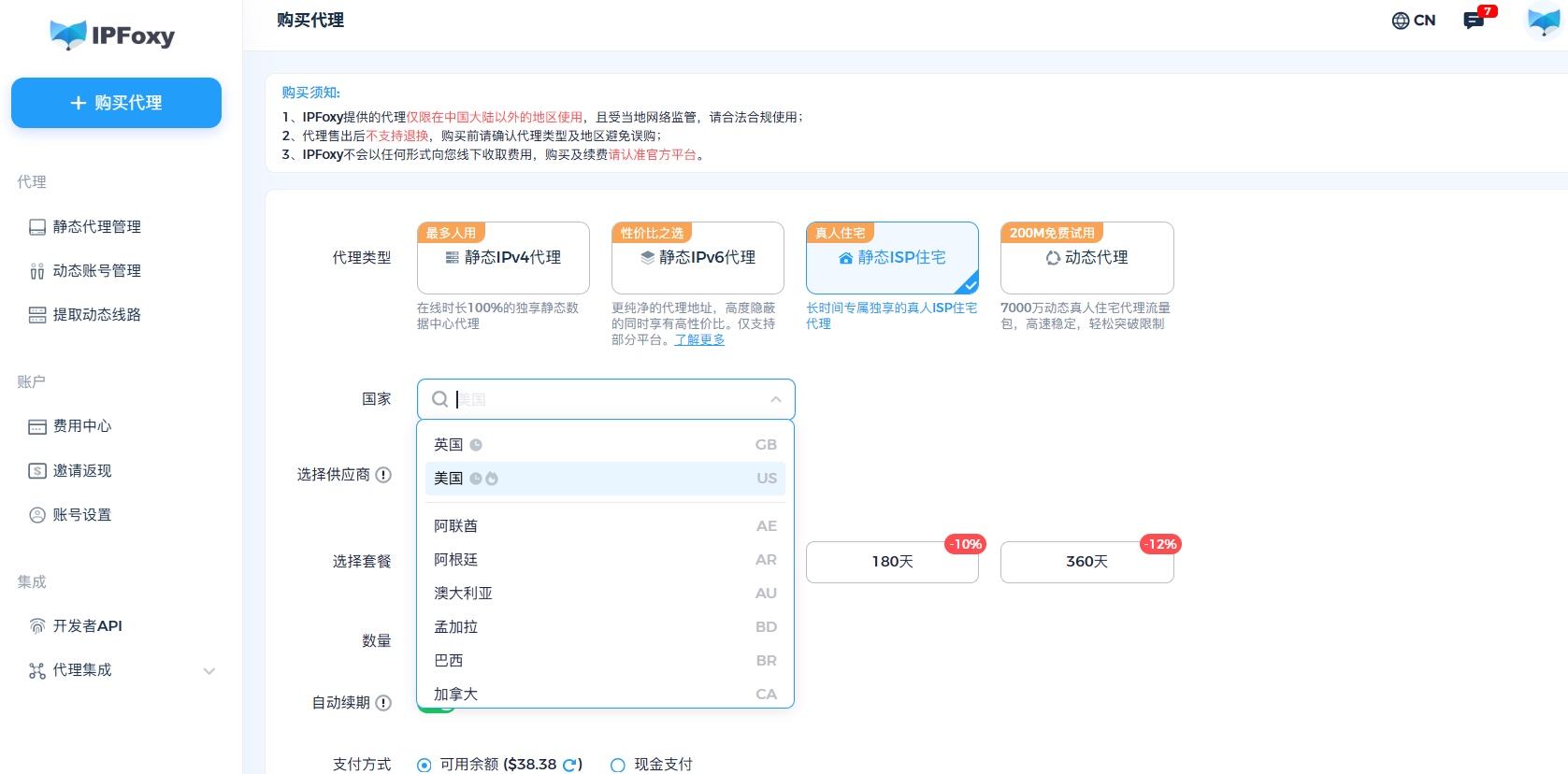Image resolution: width=1568 pixels, height=774 pixels.
Task: Expand 代理集成 sidebar submenu
Action: (209, 670)
